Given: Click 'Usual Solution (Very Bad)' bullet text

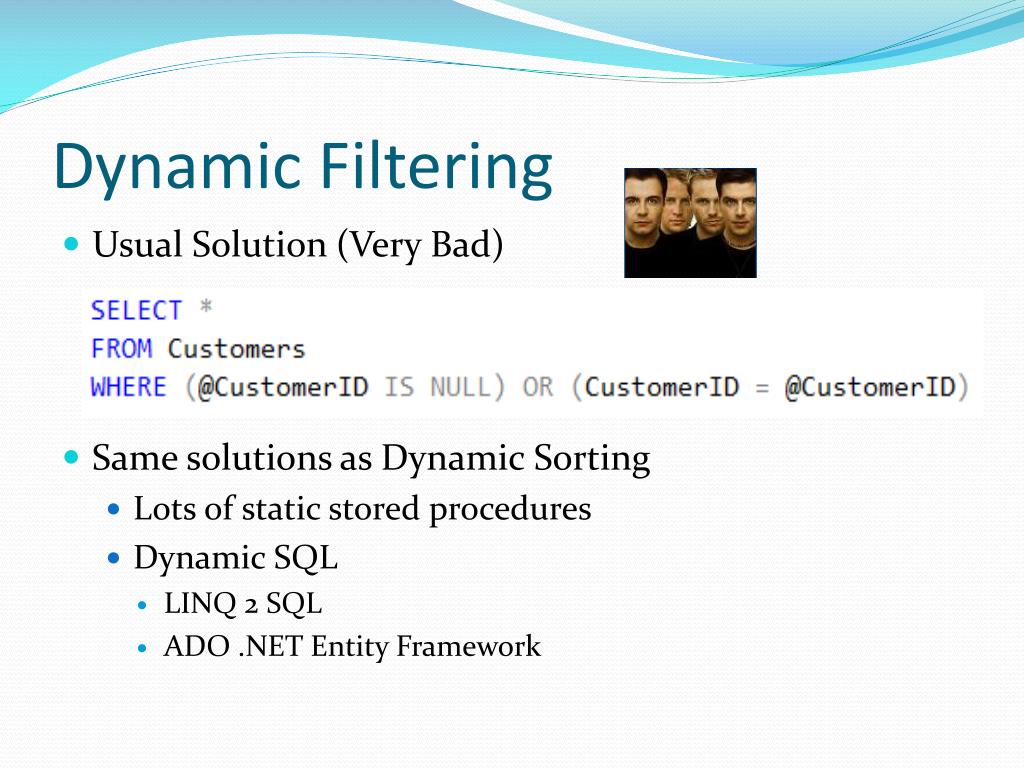Looking at the screenshot, I should point(298,245).
